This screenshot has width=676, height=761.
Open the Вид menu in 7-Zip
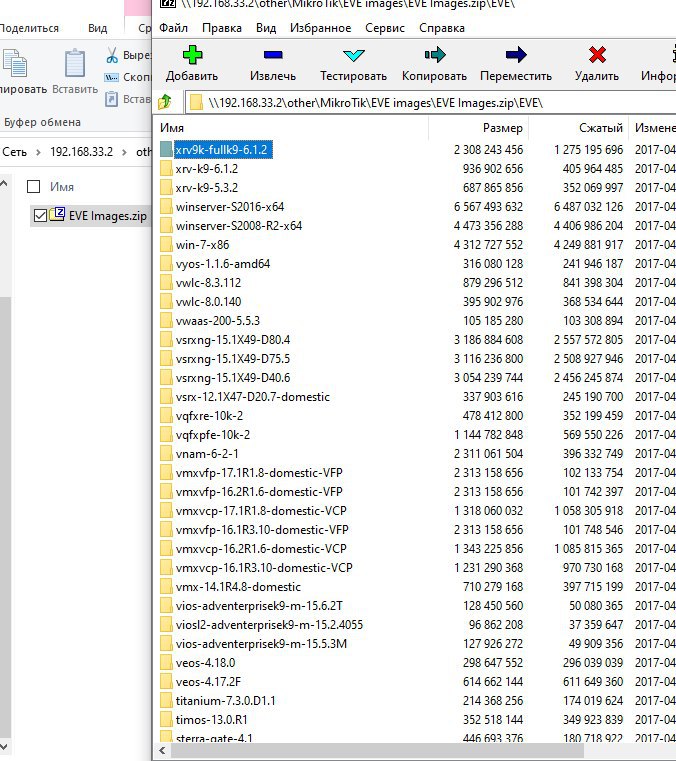coord(266,28)
